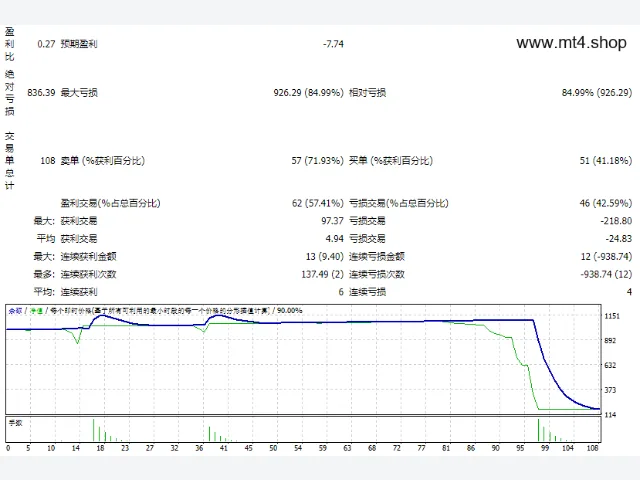This screenshot has width=640, height=480.
Task: Click the 手数 lots panel label
Action: pyautogui.click(x=16, y=423)
